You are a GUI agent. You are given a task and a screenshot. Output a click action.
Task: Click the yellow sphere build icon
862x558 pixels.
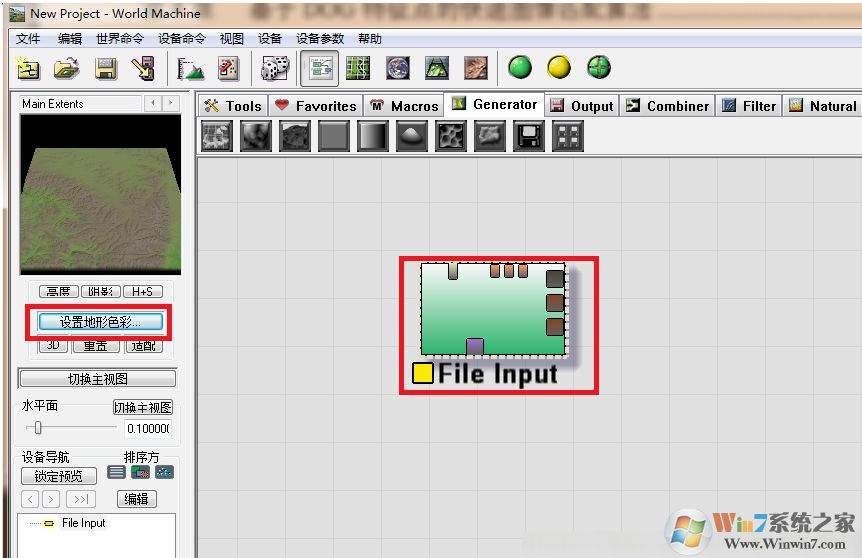click(x=559, y=68)
